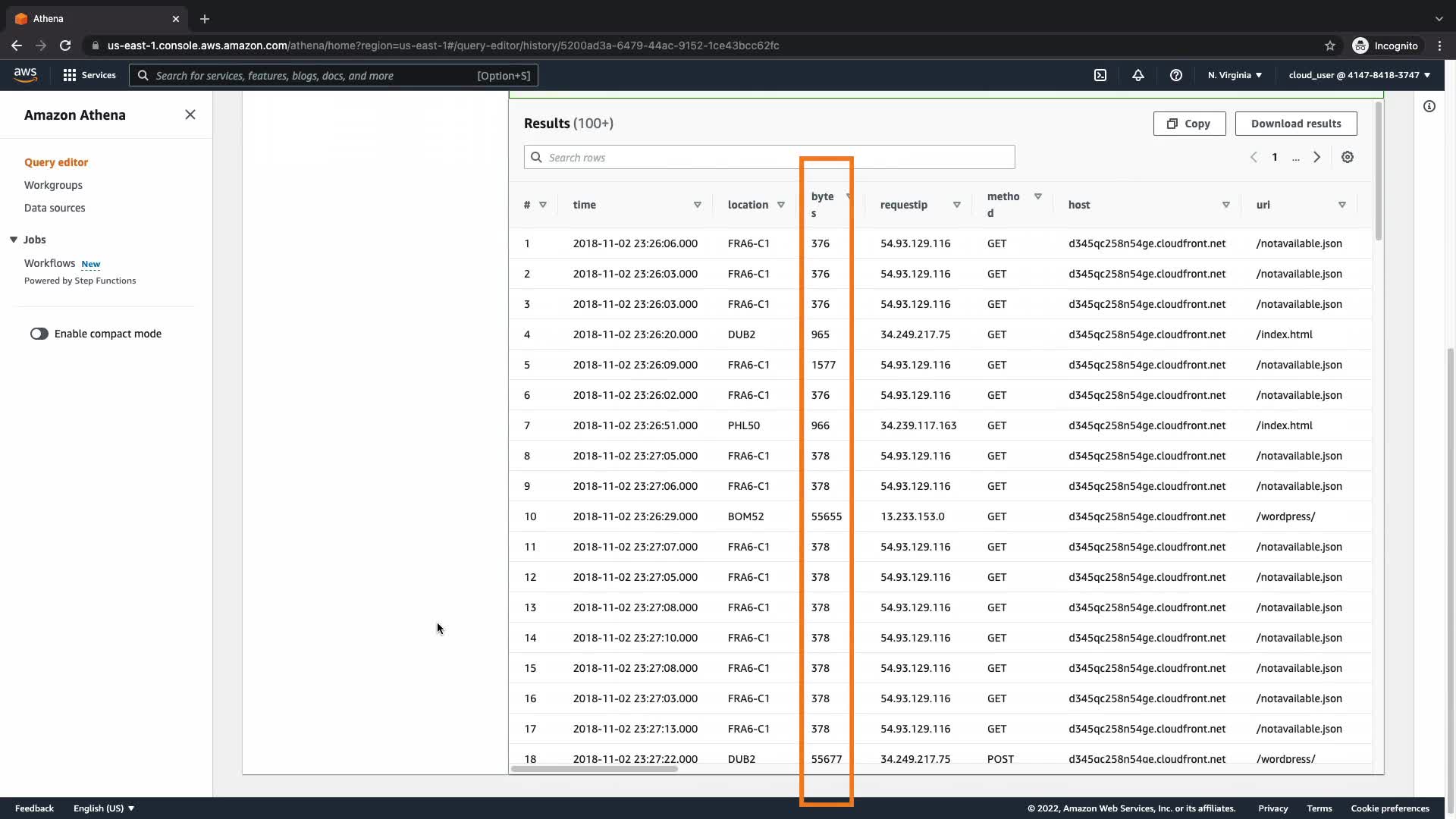Click the horizontal scrollbar under results table

coord(594,769)
